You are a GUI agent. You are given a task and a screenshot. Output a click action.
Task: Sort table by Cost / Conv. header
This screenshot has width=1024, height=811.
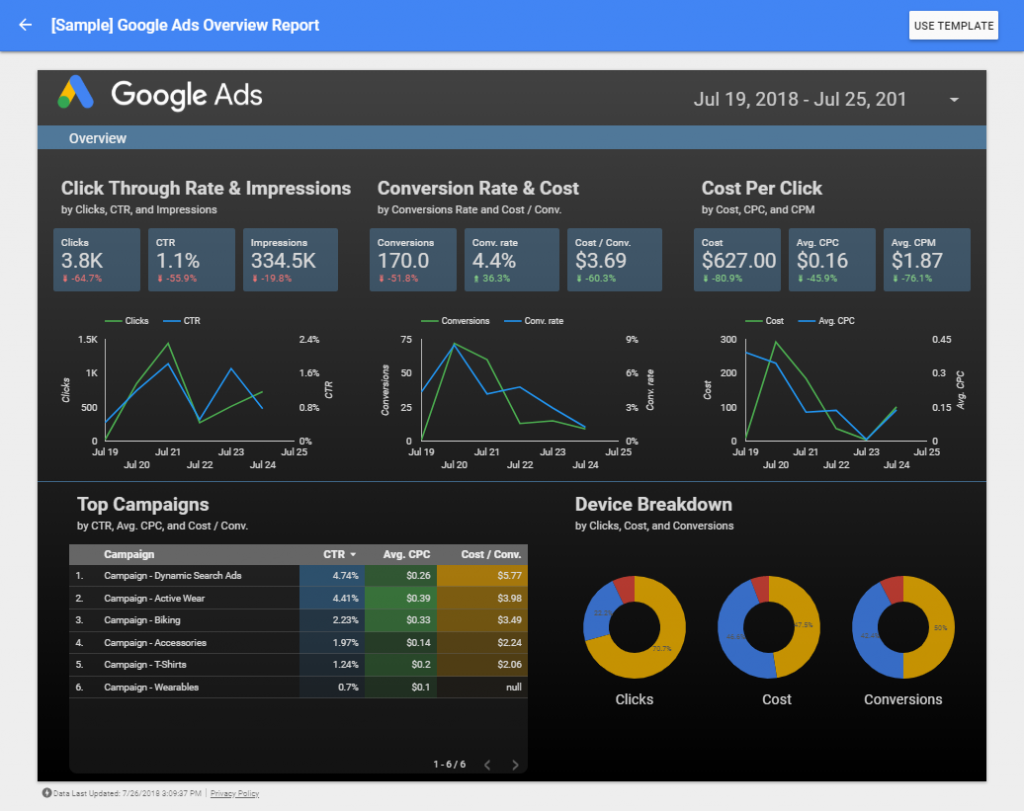coord(490,554)
